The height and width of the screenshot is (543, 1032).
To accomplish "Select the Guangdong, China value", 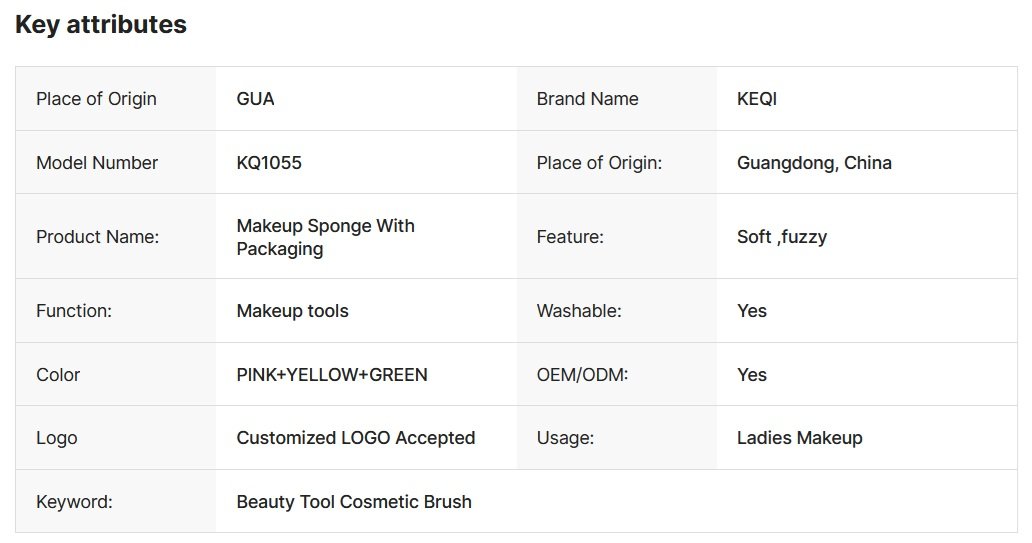I will (814, 163).
